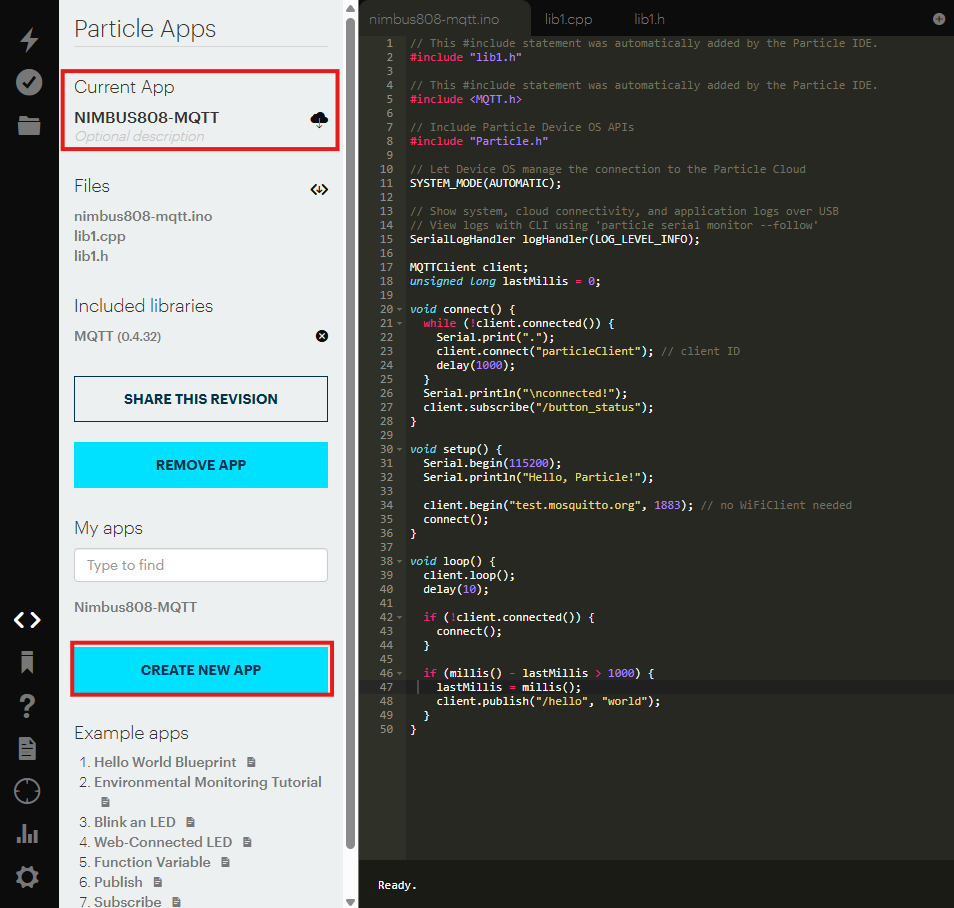Open lib1.h in Files list
954x908 pixels.
point(91,256)
